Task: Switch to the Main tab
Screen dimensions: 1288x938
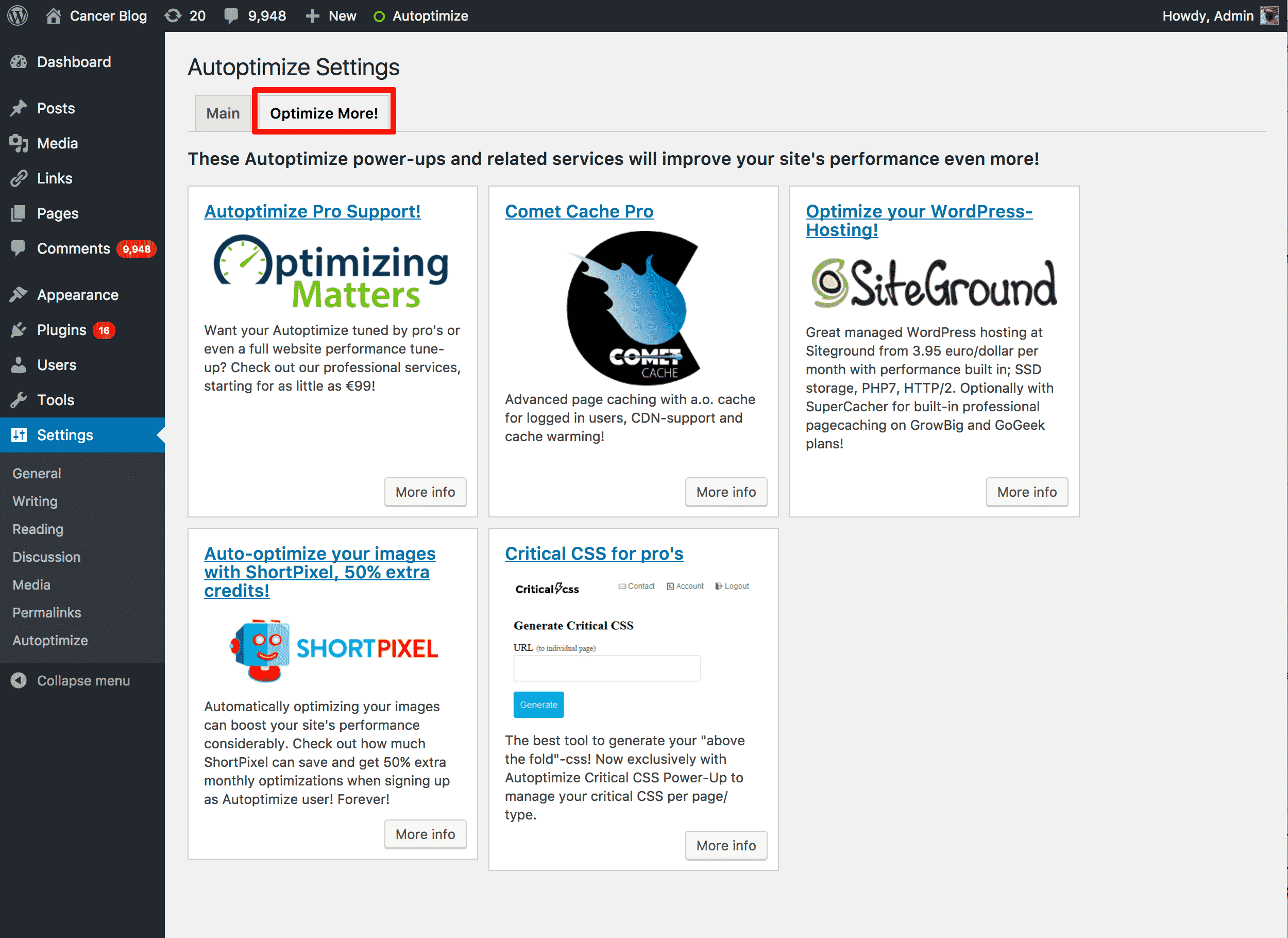Action: pos(223,113)
